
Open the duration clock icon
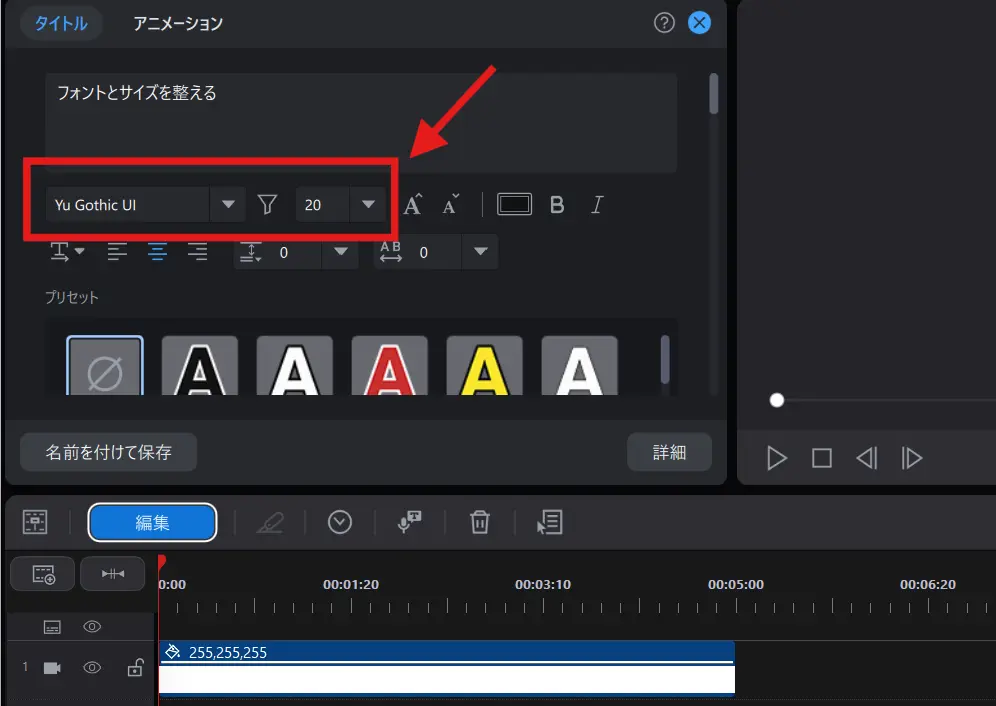tap(340, 522)
